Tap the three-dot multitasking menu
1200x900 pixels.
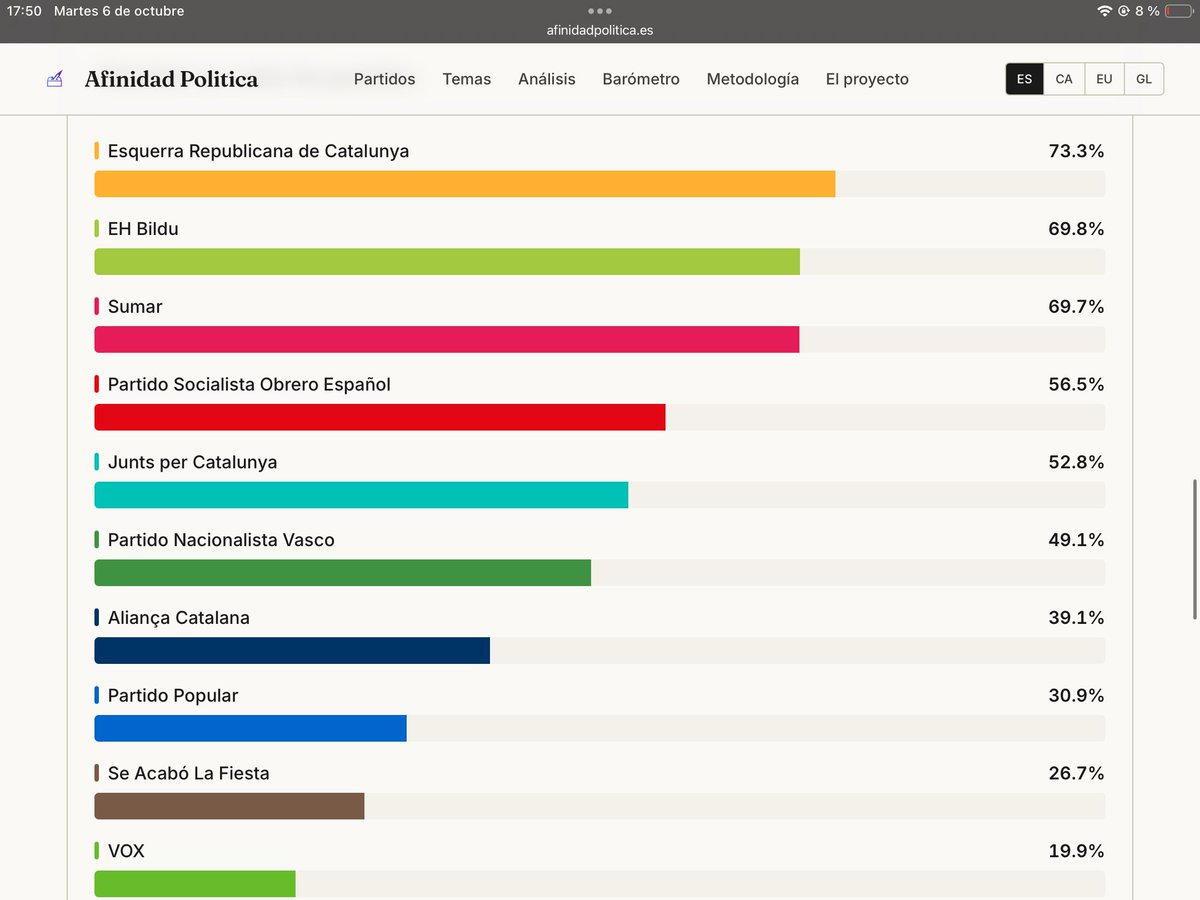[x=599, y=11]
